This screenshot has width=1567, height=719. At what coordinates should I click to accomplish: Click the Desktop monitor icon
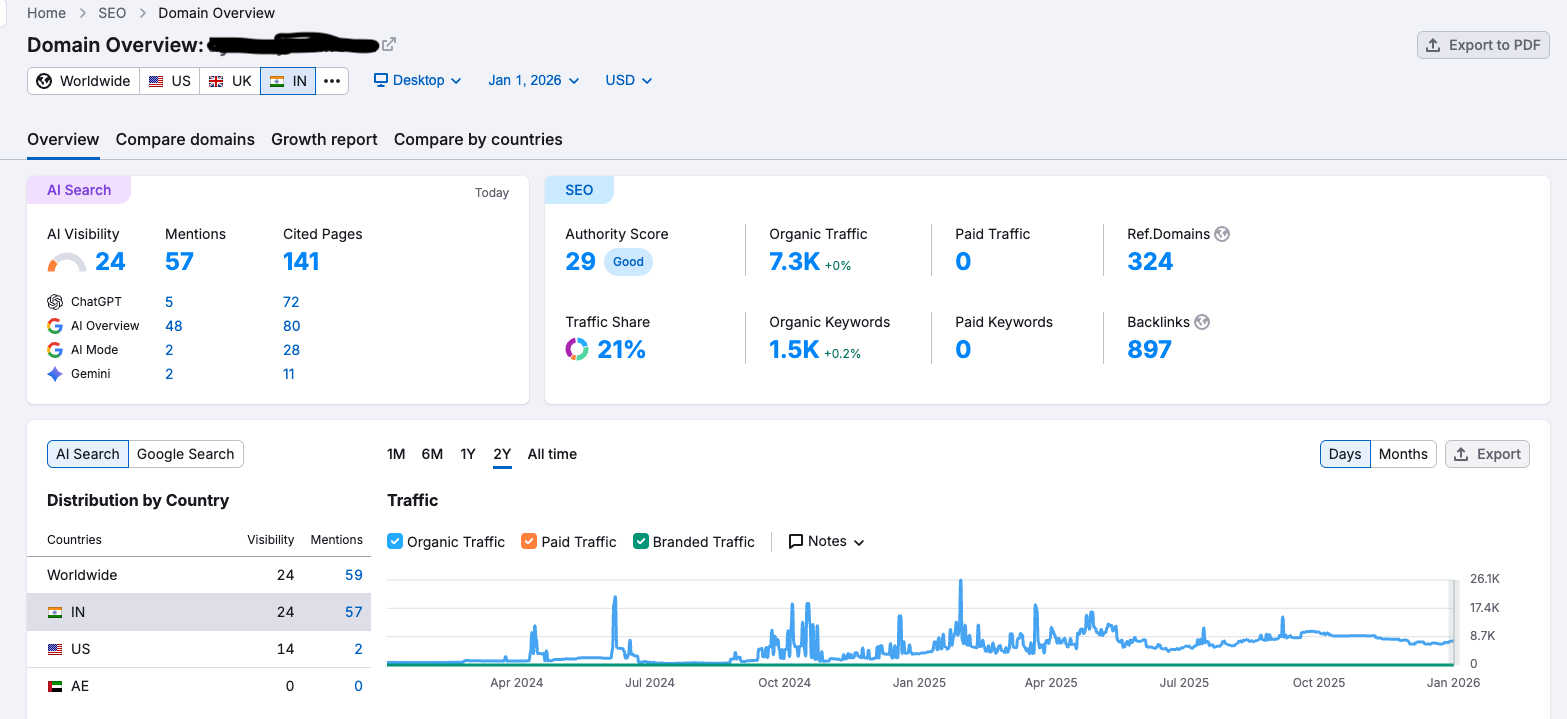pyautogui.click(x=381, y=80)
